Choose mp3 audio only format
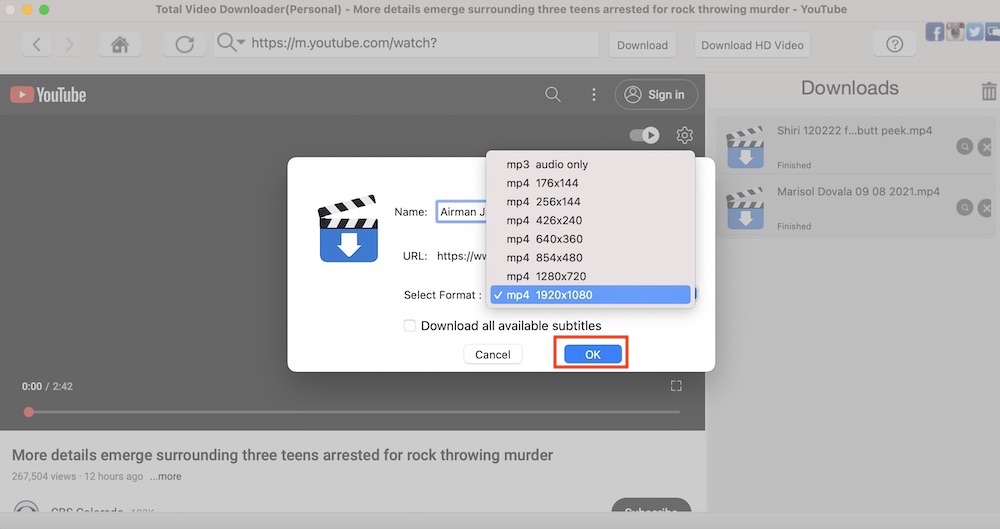The width and height of the screenshot is (1000, 529). point(590,165)
